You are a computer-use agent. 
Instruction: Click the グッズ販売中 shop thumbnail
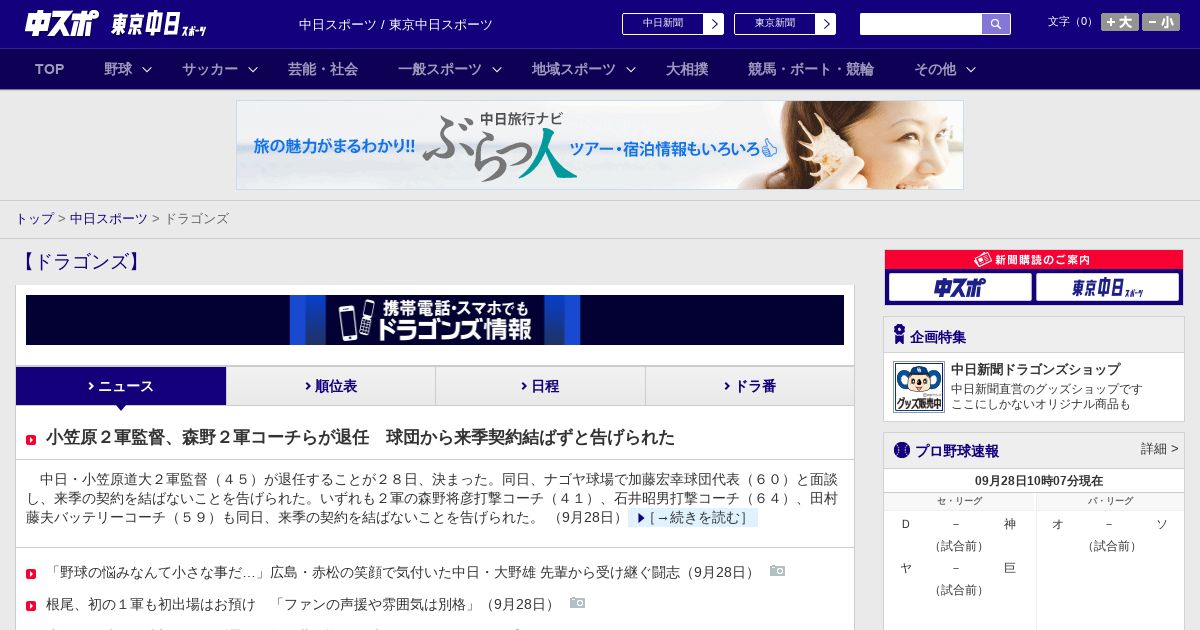pos(919,387)
